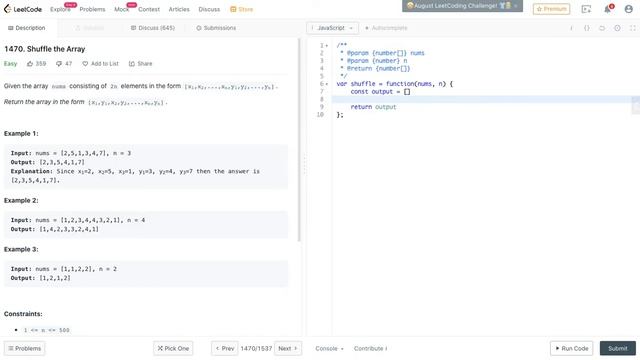640x360 pixels.
Task: Expand the Console panel
Action: click(329, 349)
